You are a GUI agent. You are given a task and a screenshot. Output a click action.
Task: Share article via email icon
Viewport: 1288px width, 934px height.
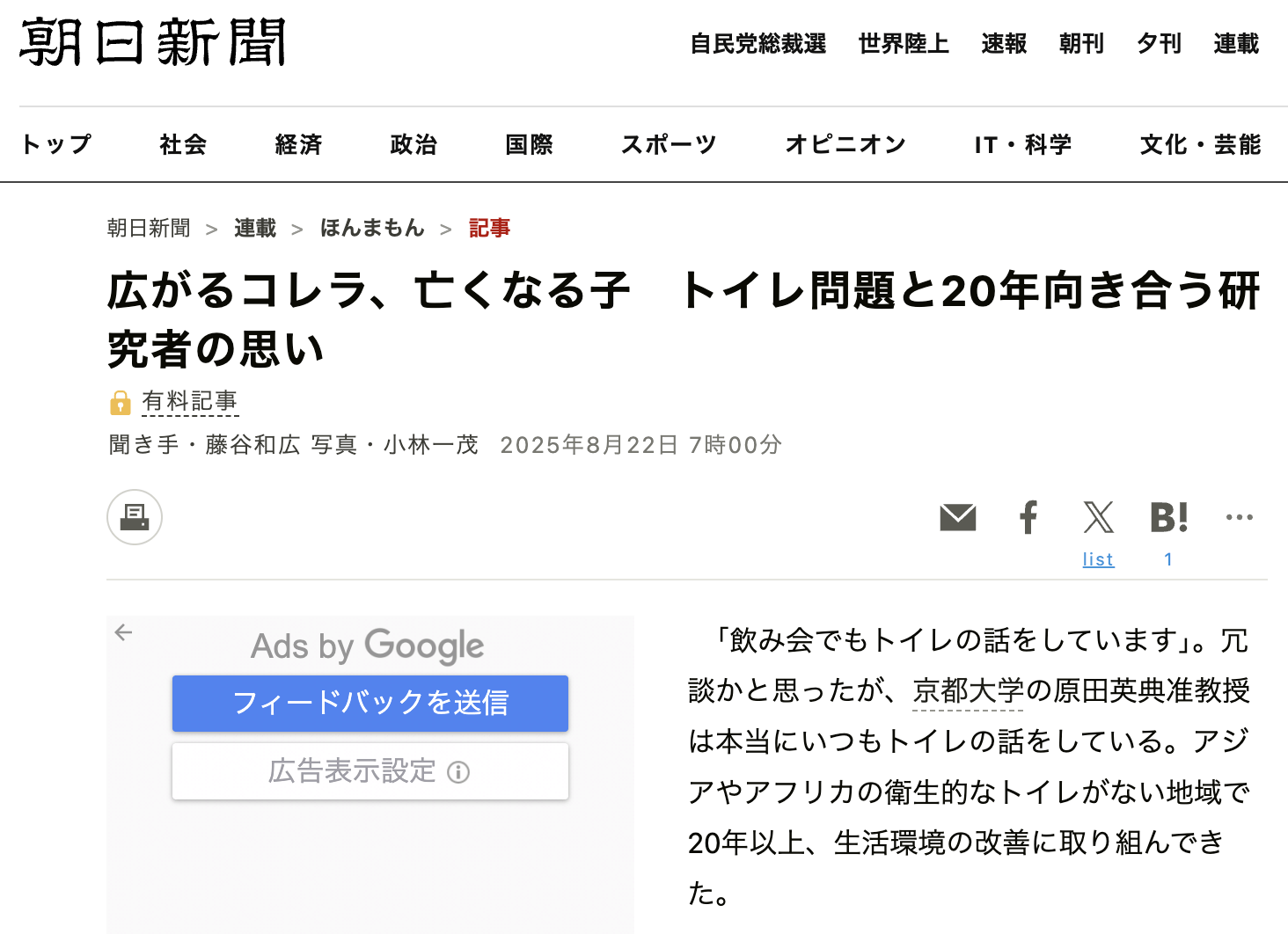[957, 517]
